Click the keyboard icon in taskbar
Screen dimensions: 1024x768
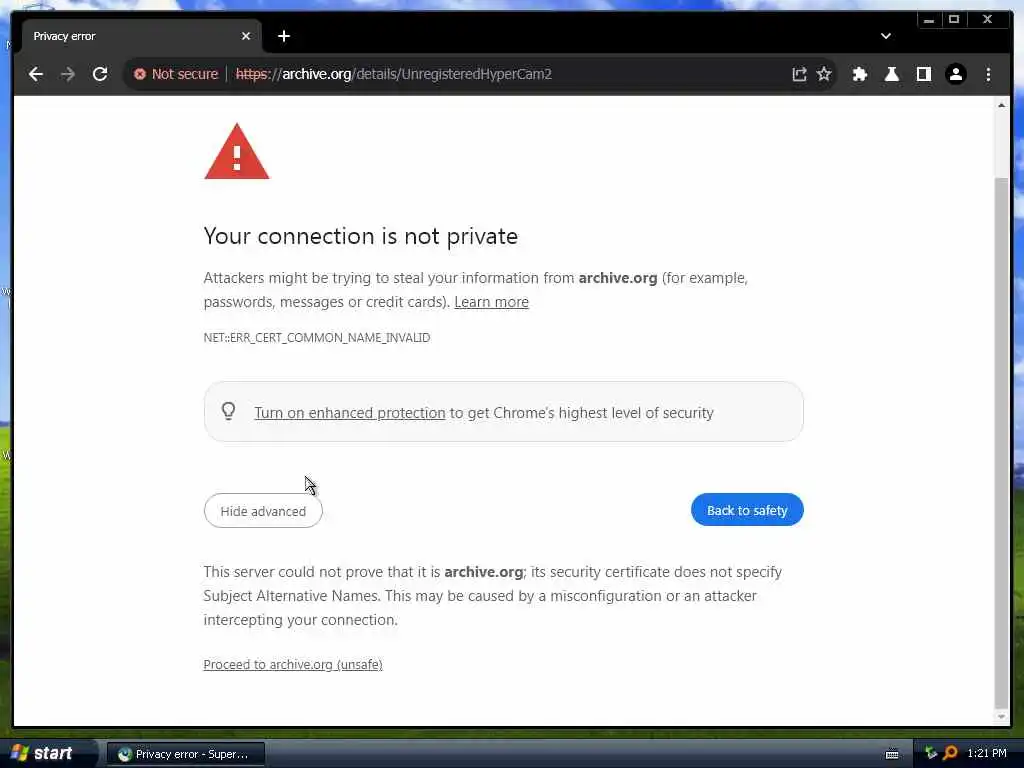click(x=892, y=754)
